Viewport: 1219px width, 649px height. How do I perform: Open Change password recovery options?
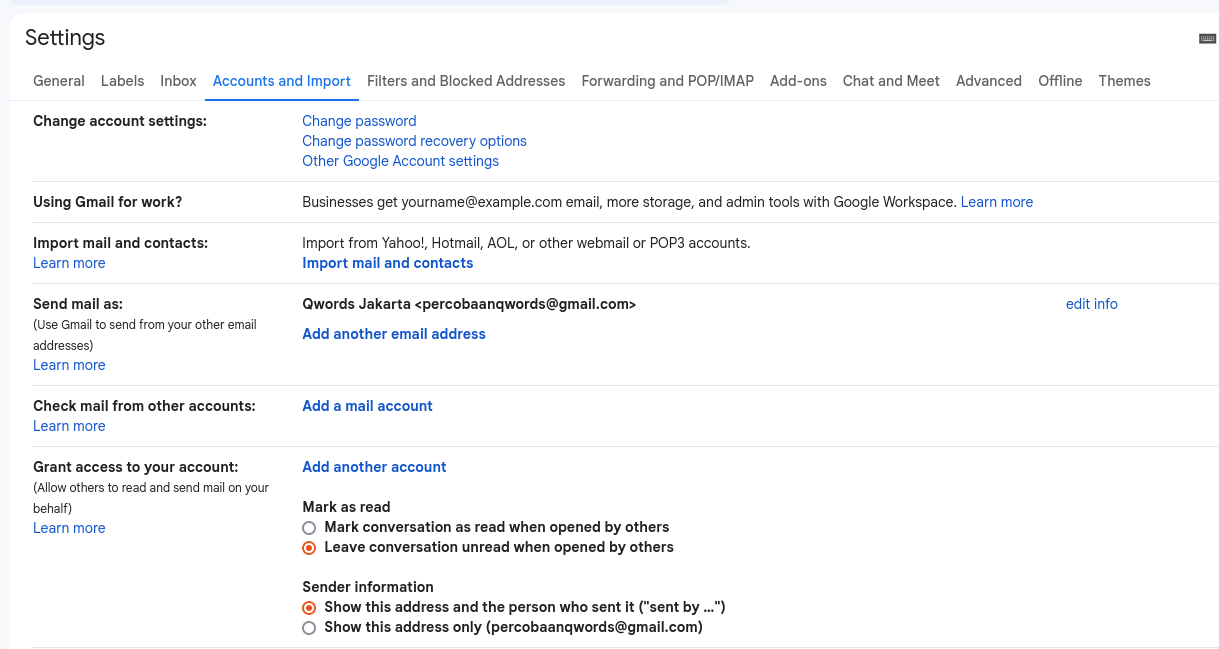[414, 141]
